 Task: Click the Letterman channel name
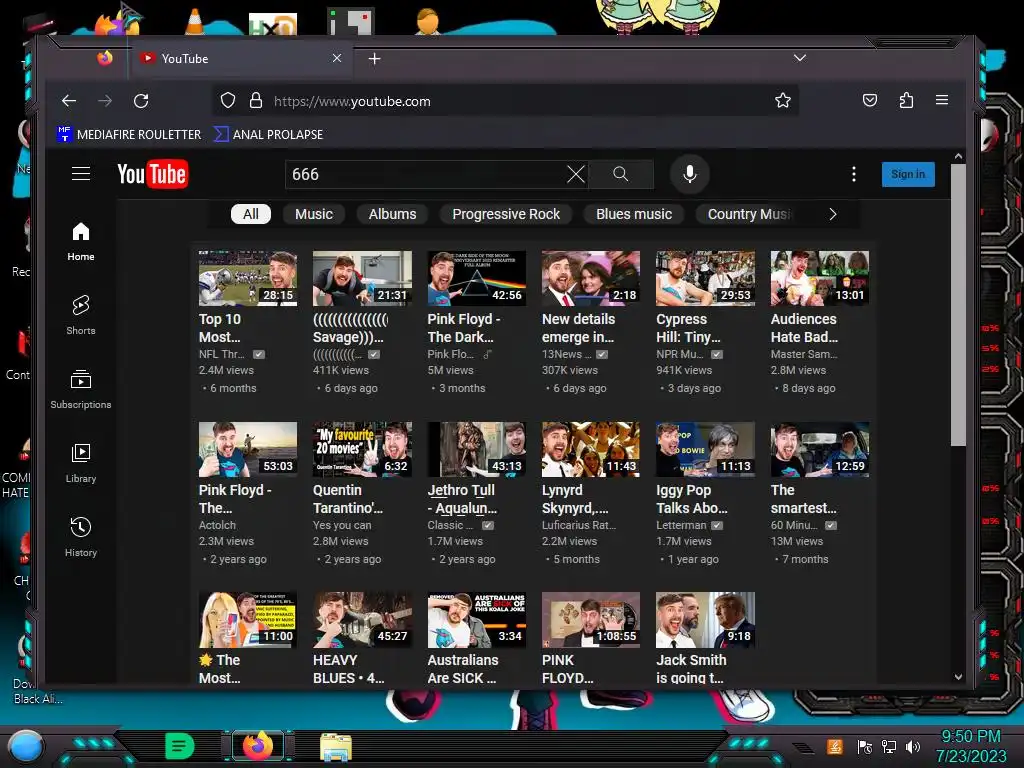[681, 525]
